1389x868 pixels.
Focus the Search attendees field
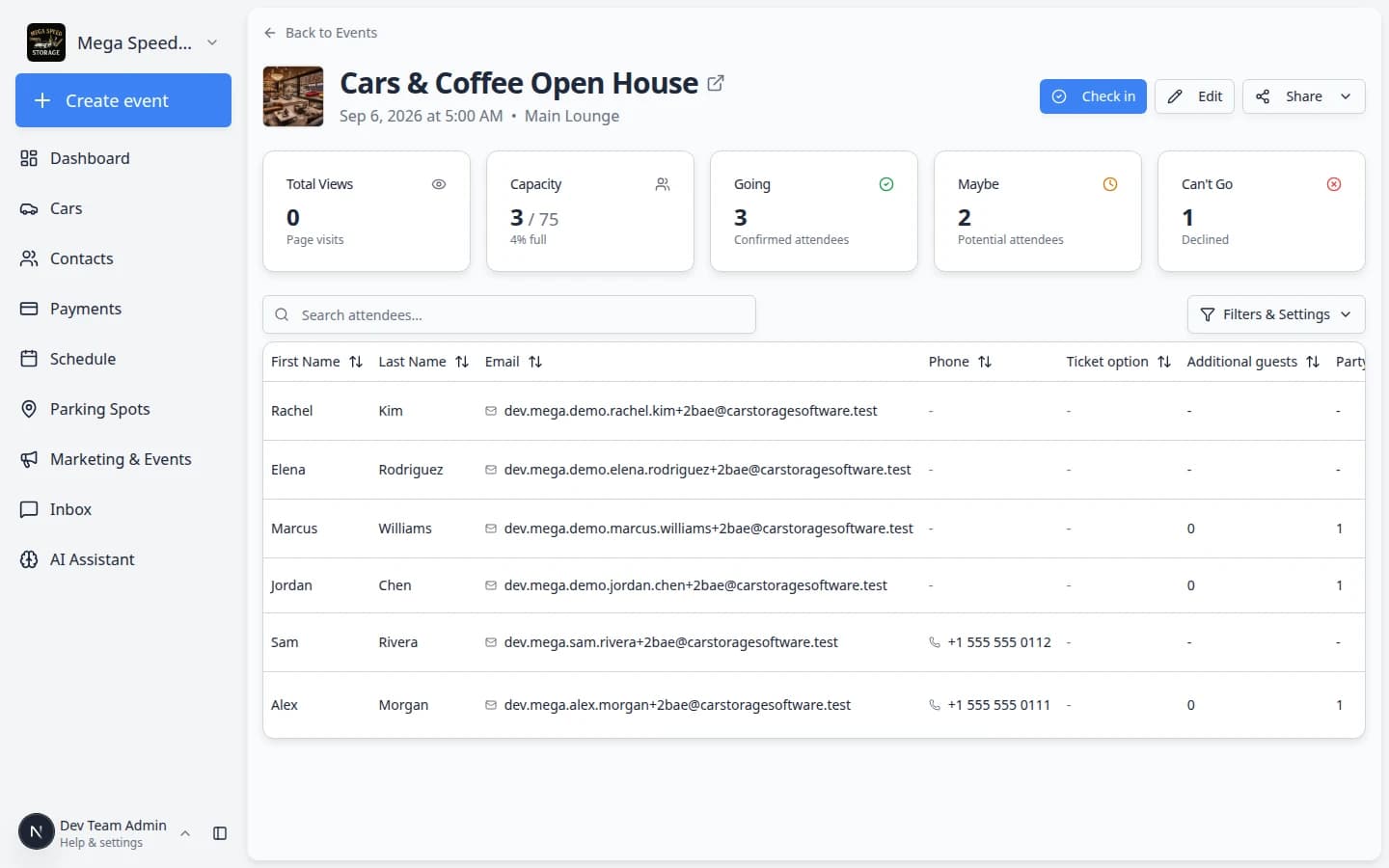pos(509,314)
